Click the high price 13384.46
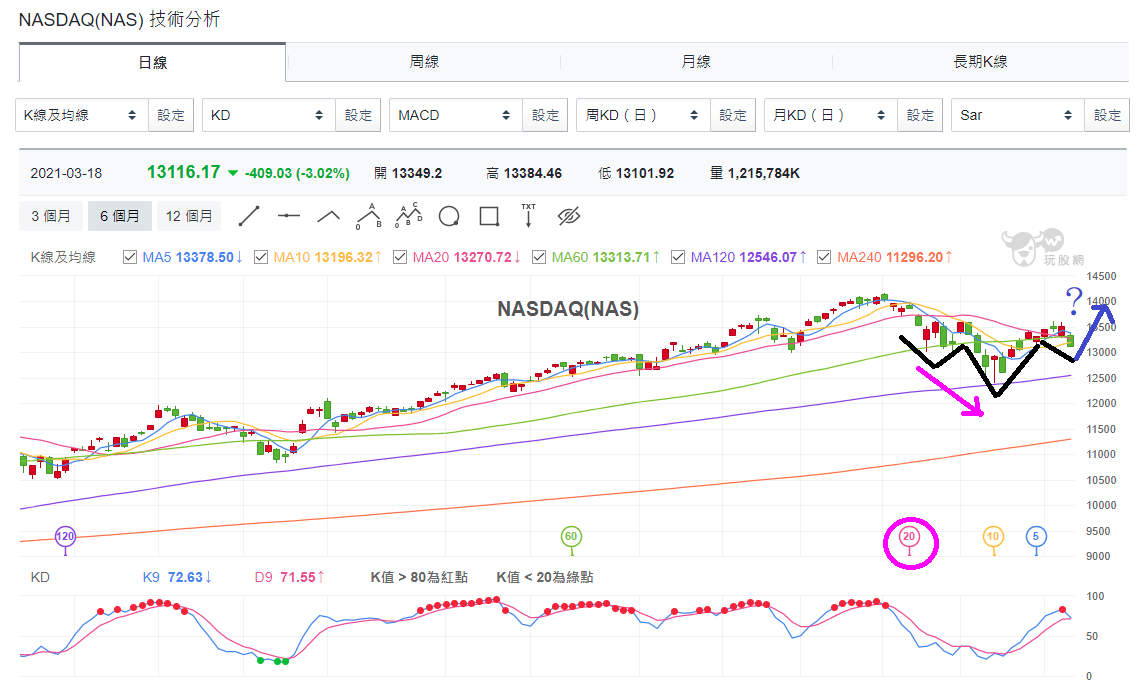Image resolution: width=1138 pixels, height=687 pixels. (x=533, y=173)
